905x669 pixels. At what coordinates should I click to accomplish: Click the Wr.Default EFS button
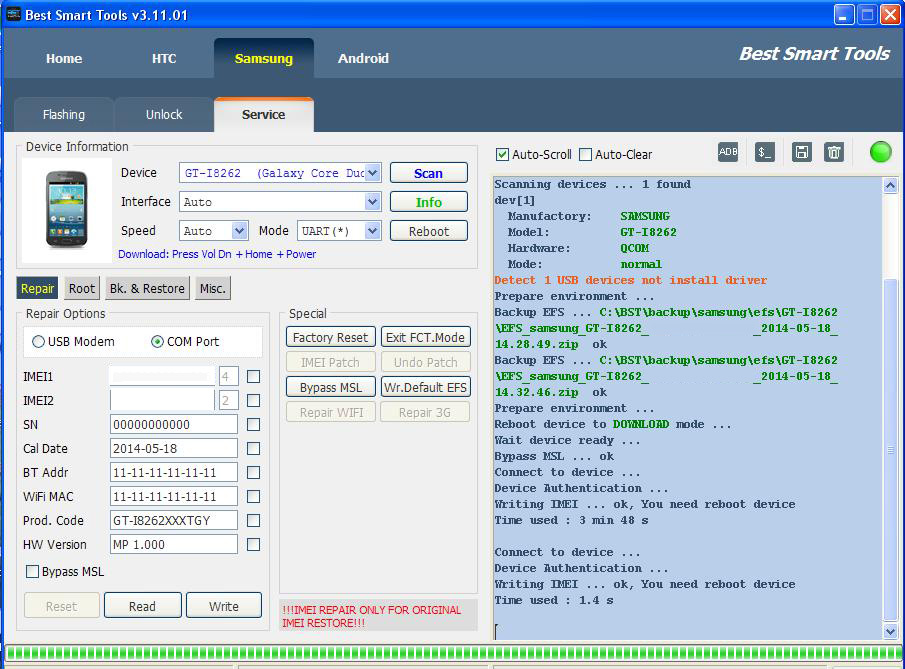click(x=425, y=387)
